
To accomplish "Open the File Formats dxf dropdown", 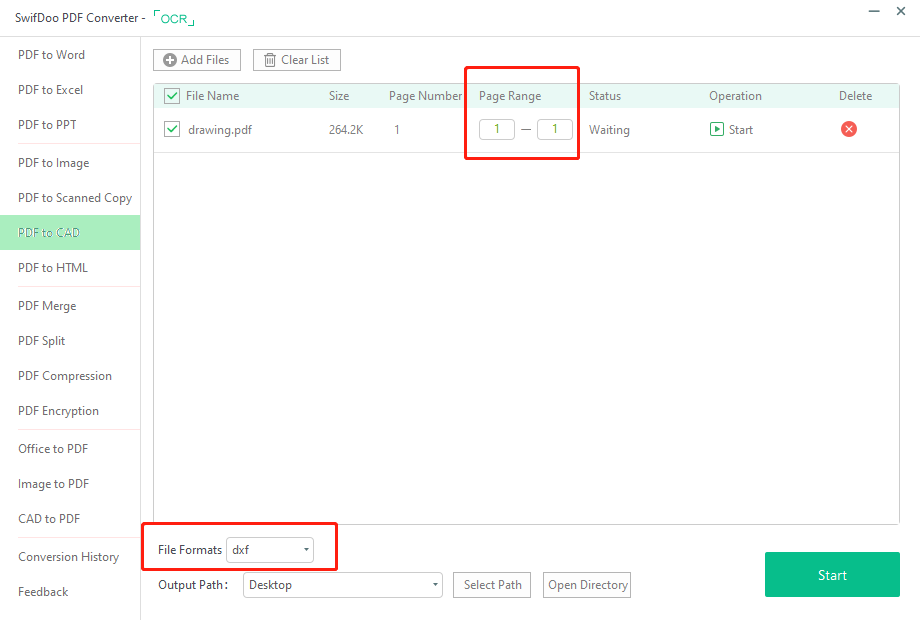I will tap(270, 550).
